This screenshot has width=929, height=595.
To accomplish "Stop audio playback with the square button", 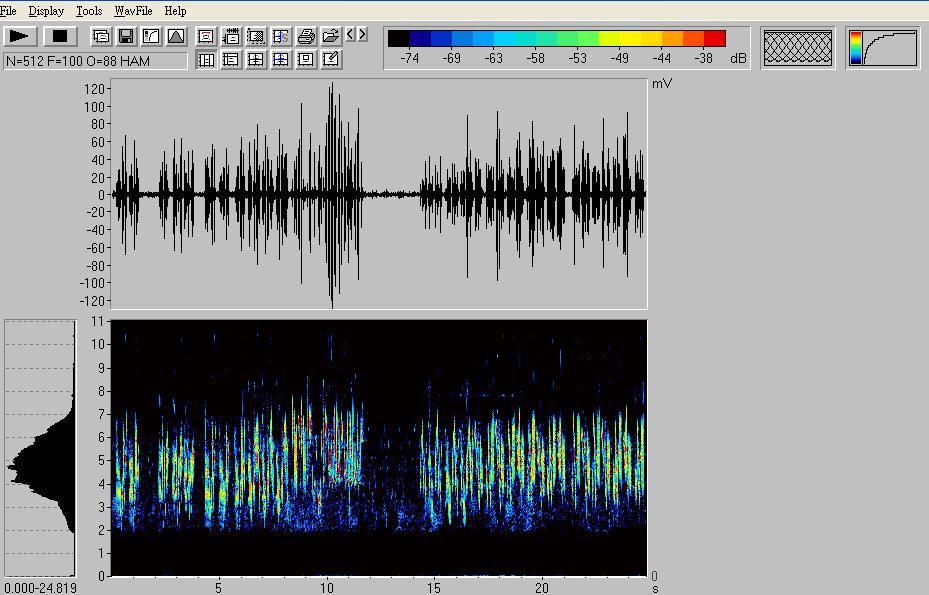I will [x=59, y=36].
